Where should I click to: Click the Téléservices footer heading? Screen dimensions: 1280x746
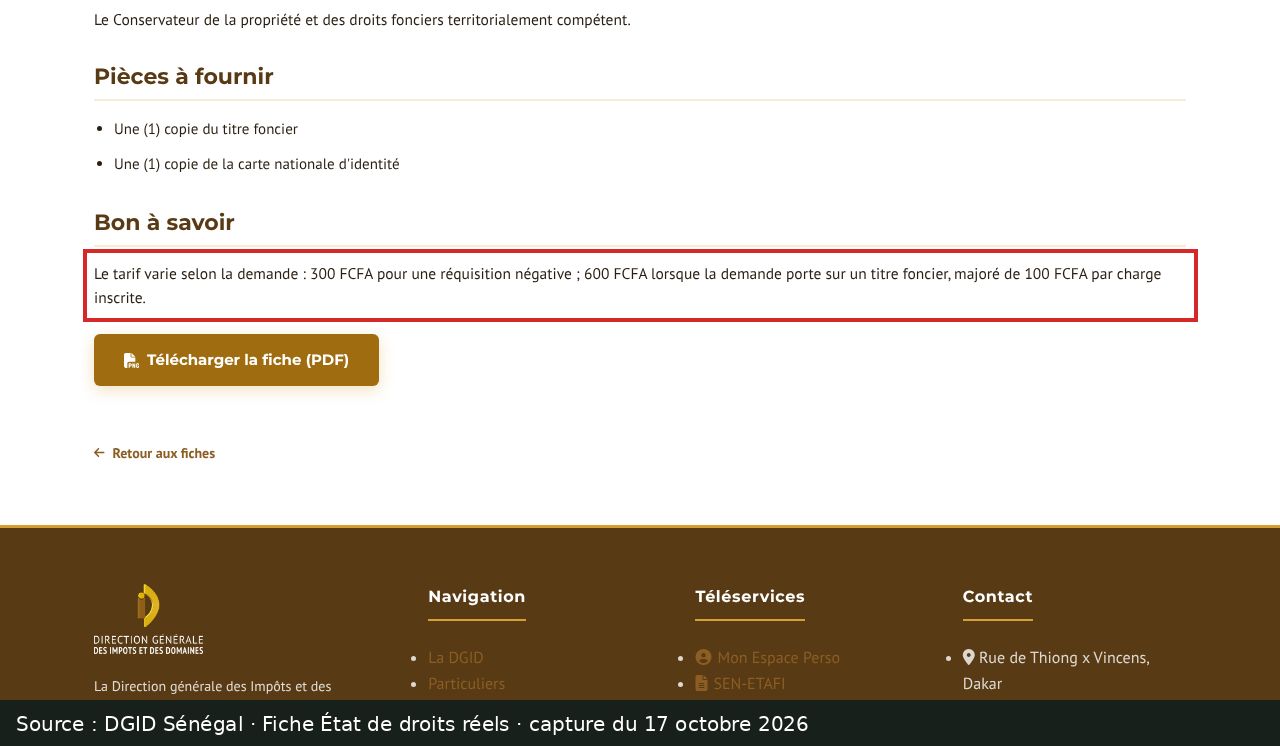pos(750,597)
